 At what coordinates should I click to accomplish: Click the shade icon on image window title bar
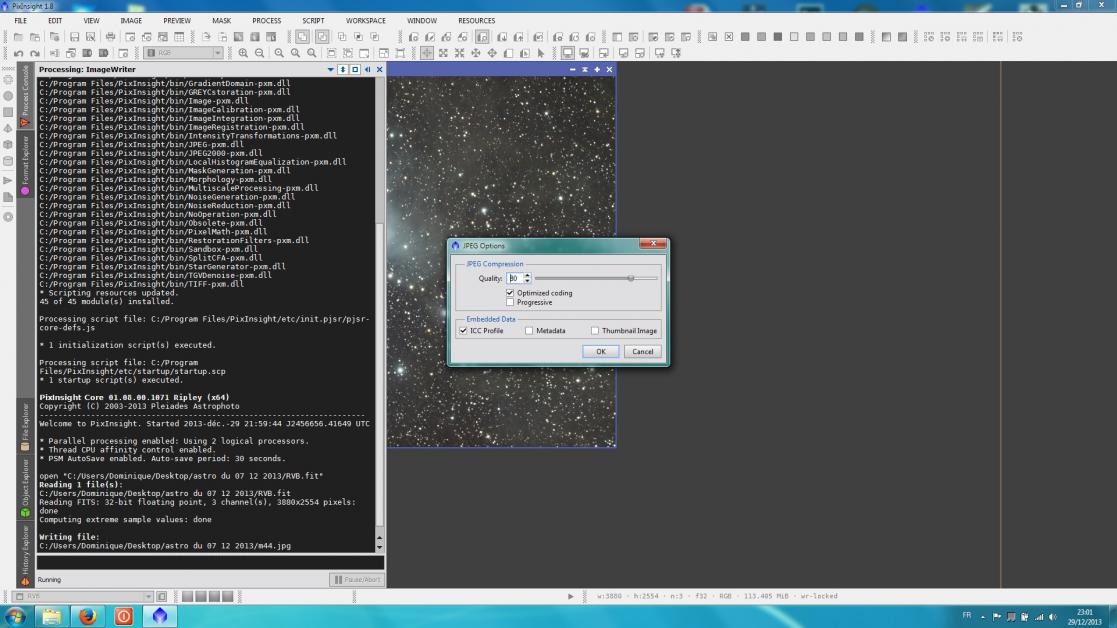(x=585, y=70)
